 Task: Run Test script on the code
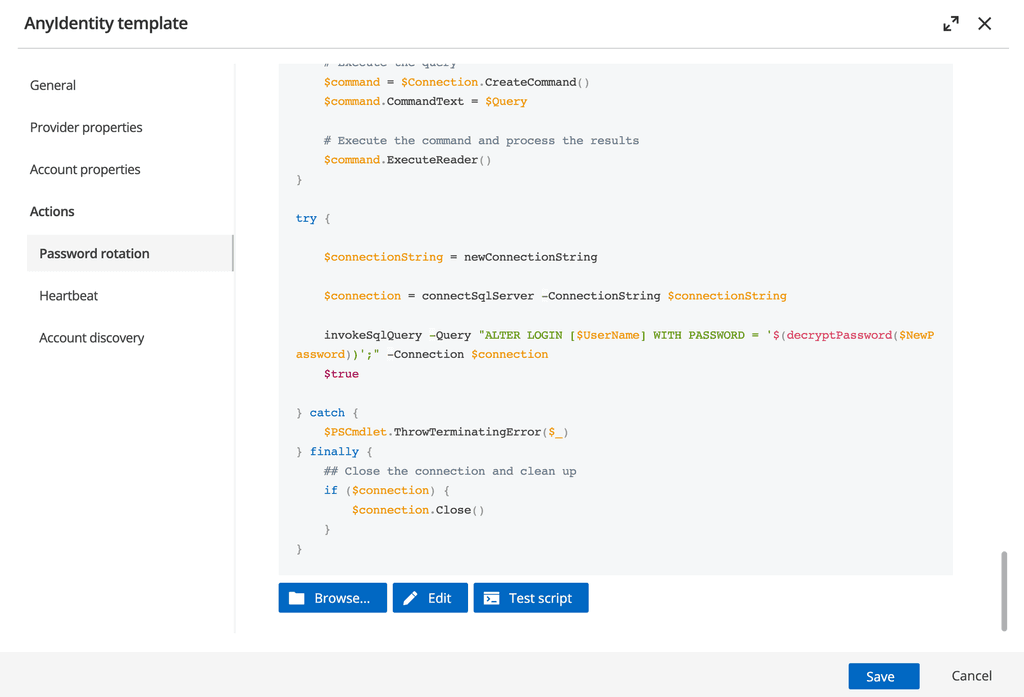[540, 598]
